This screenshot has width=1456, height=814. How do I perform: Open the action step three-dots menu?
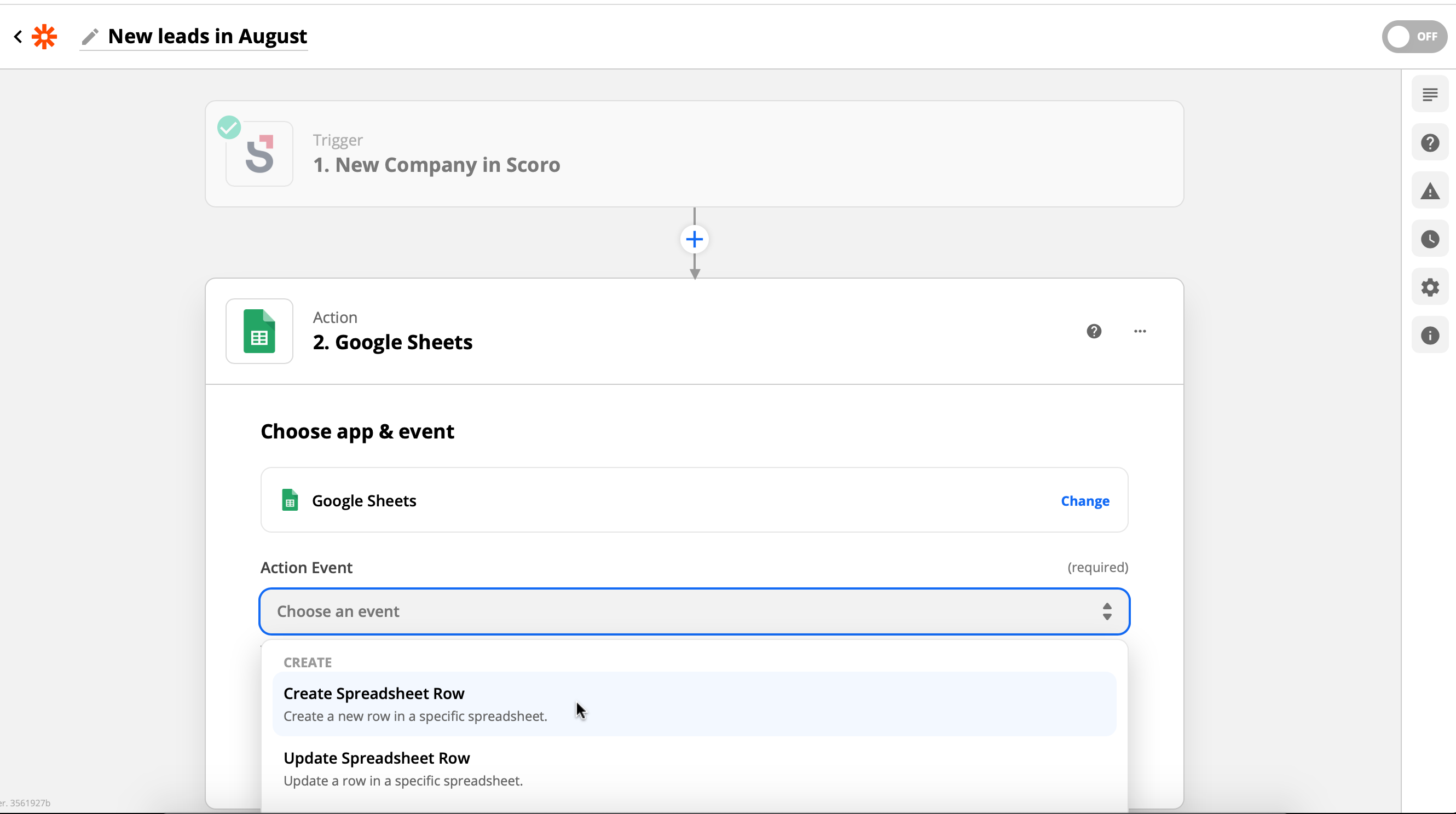1140,331
